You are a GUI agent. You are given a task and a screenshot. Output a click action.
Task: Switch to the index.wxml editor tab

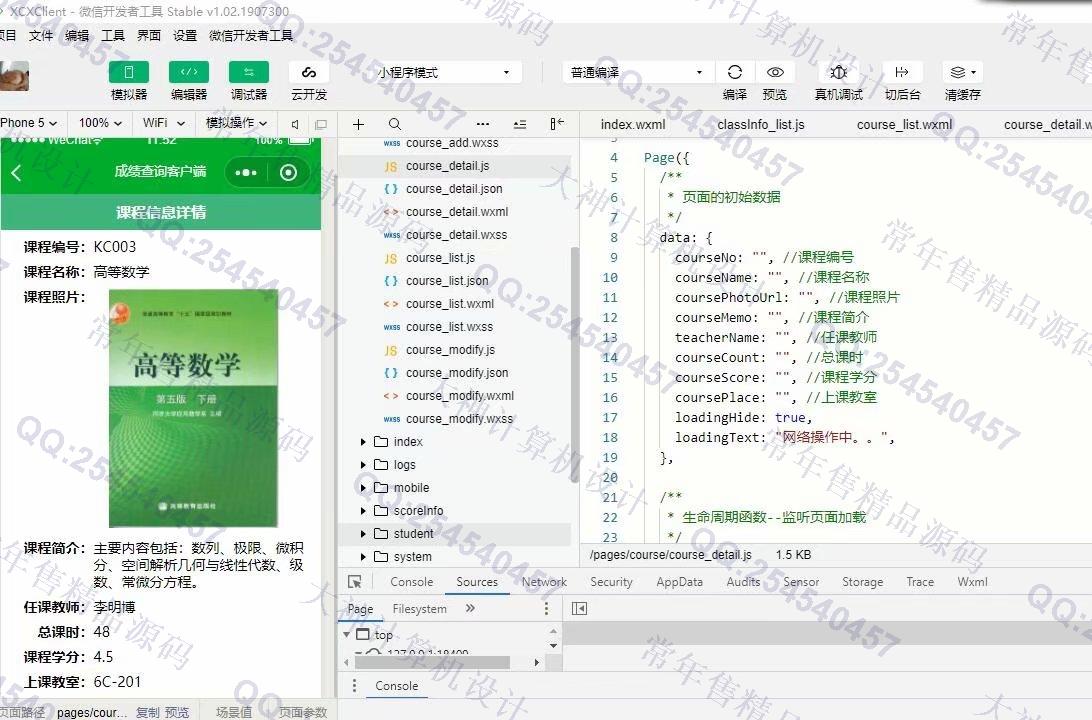tap(633, 125)
